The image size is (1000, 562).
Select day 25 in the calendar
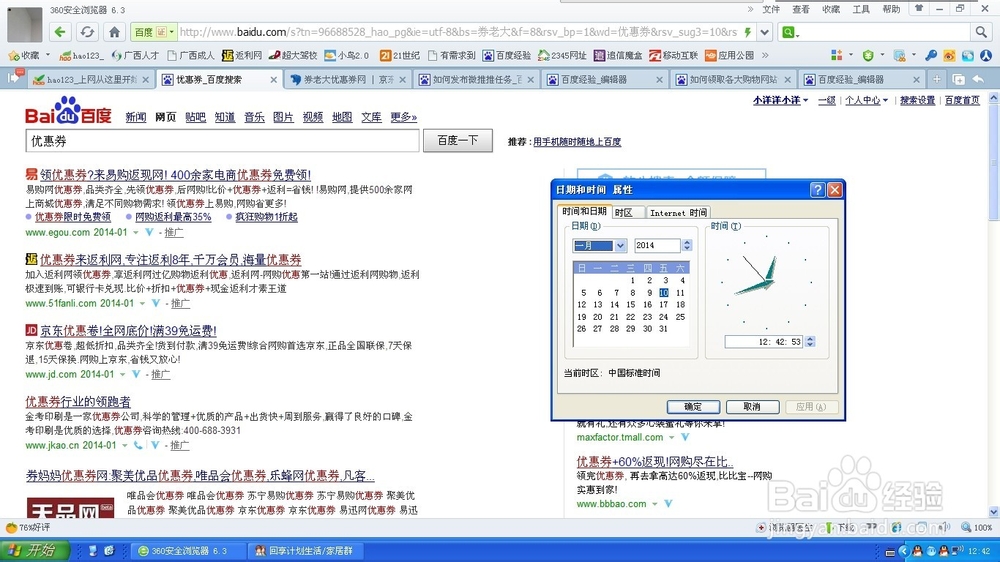680,316
